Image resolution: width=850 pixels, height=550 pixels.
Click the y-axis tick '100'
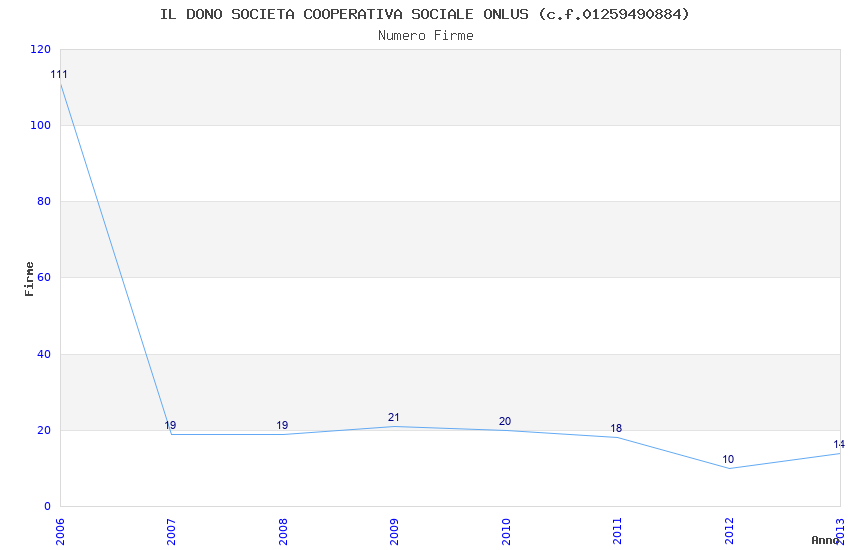pos(40,125)
